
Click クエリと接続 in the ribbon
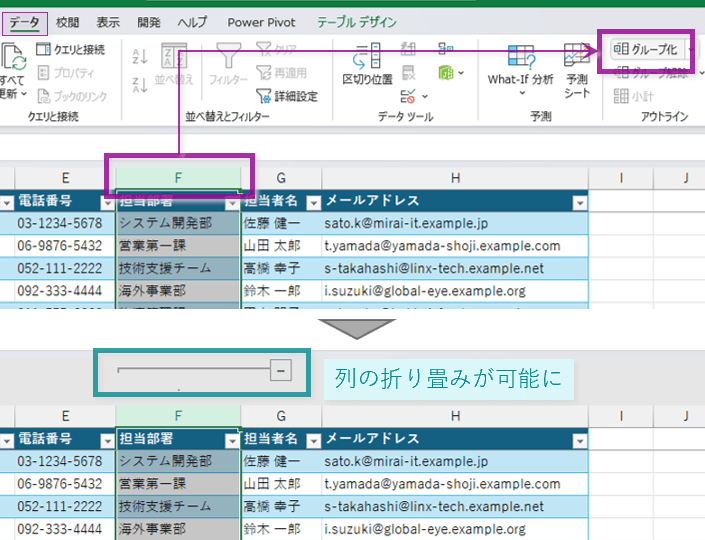click(x=70, y=49)
